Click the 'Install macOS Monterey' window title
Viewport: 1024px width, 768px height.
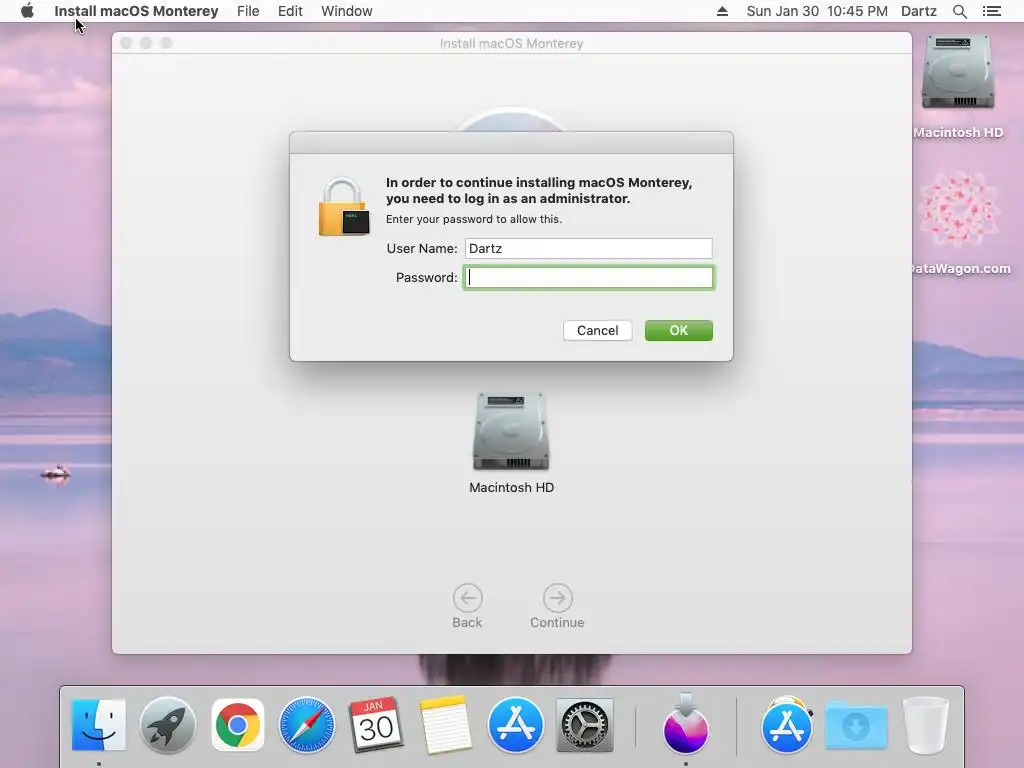[511, 44]
